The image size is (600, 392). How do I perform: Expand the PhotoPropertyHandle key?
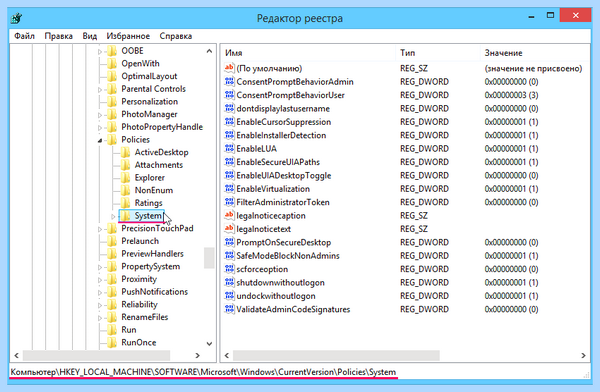[x=100, y=127]
